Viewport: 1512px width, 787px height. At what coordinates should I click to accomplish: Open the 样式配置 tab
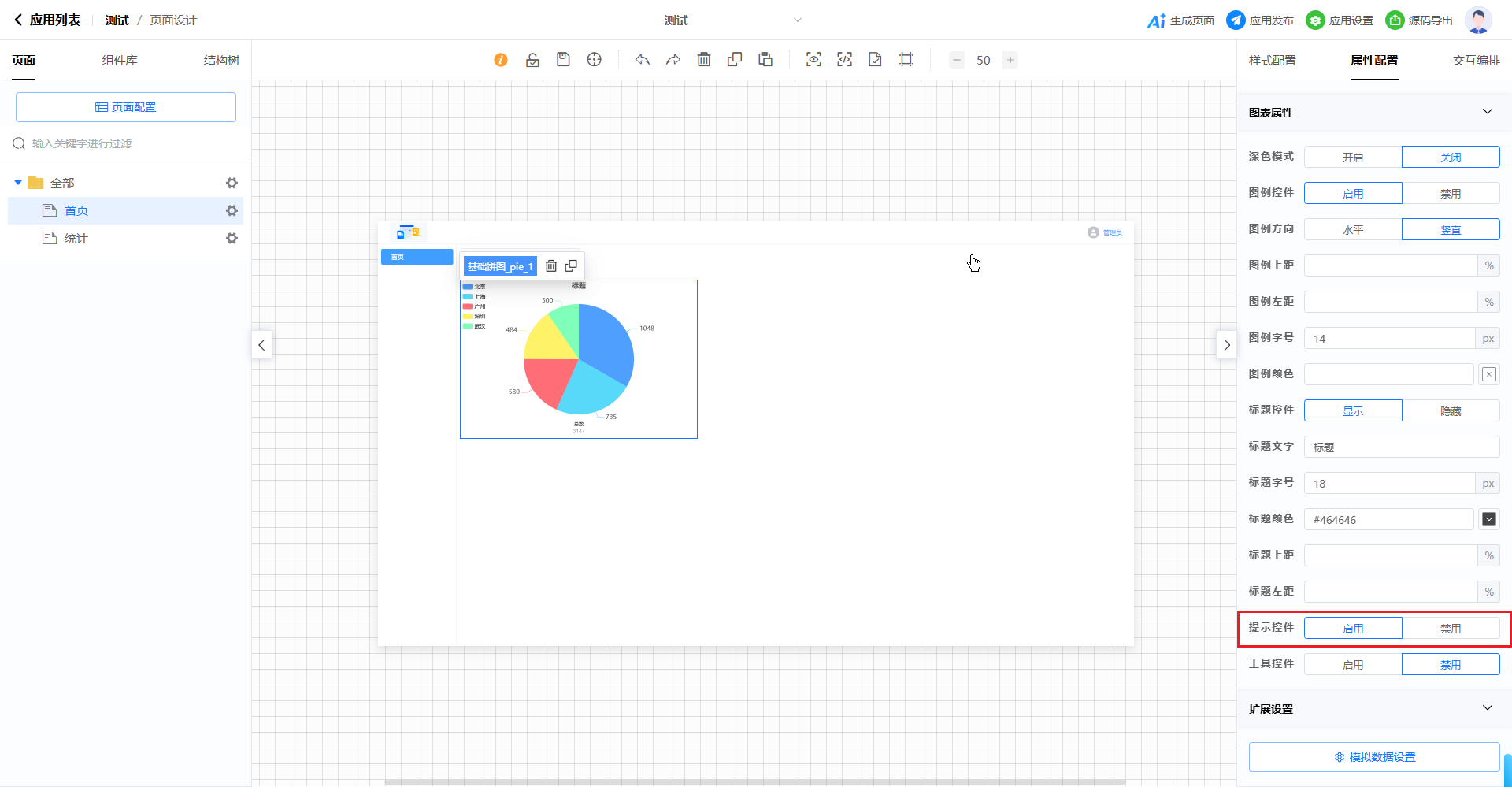click(1272, 61)
